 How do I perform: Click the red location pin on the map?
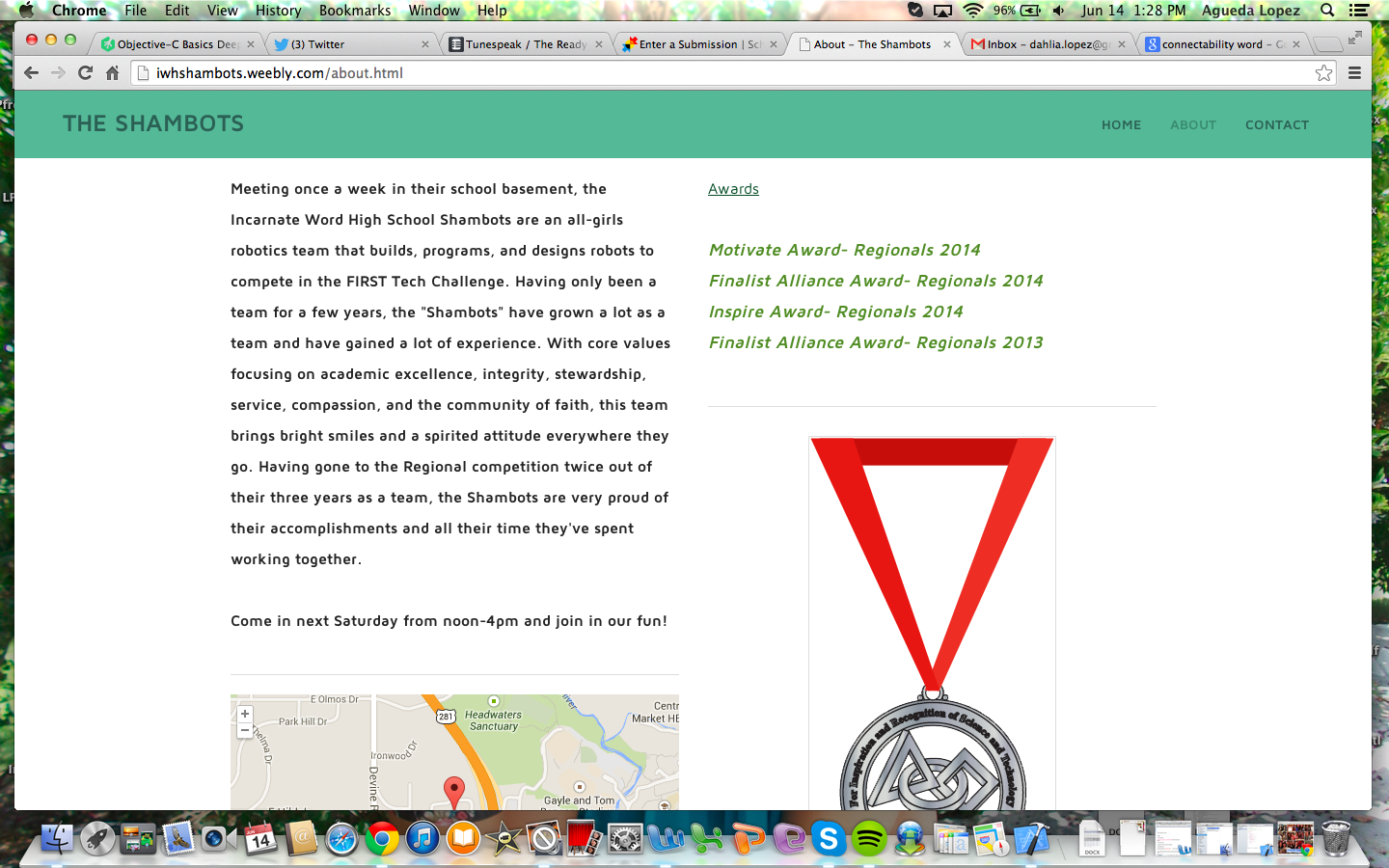click(x=453, y=792)
